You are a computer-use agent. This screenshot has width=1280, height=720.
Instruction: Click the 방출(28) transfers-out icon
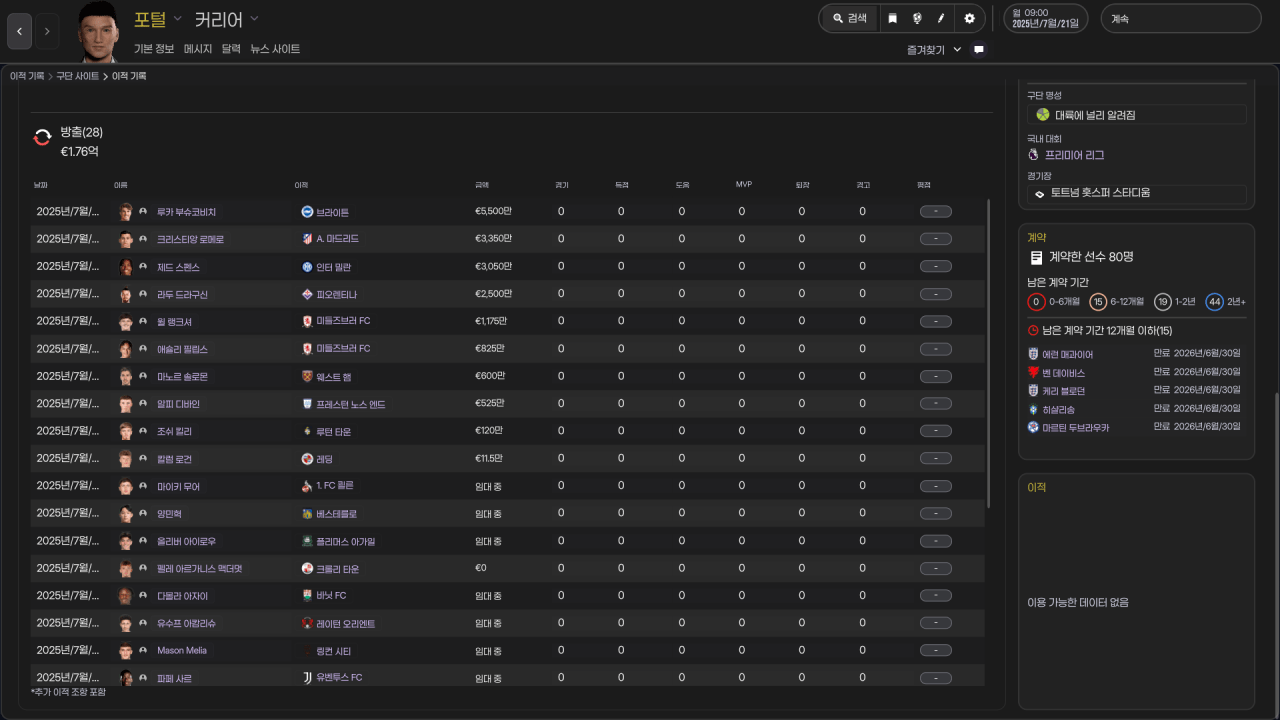click(42, 138)
